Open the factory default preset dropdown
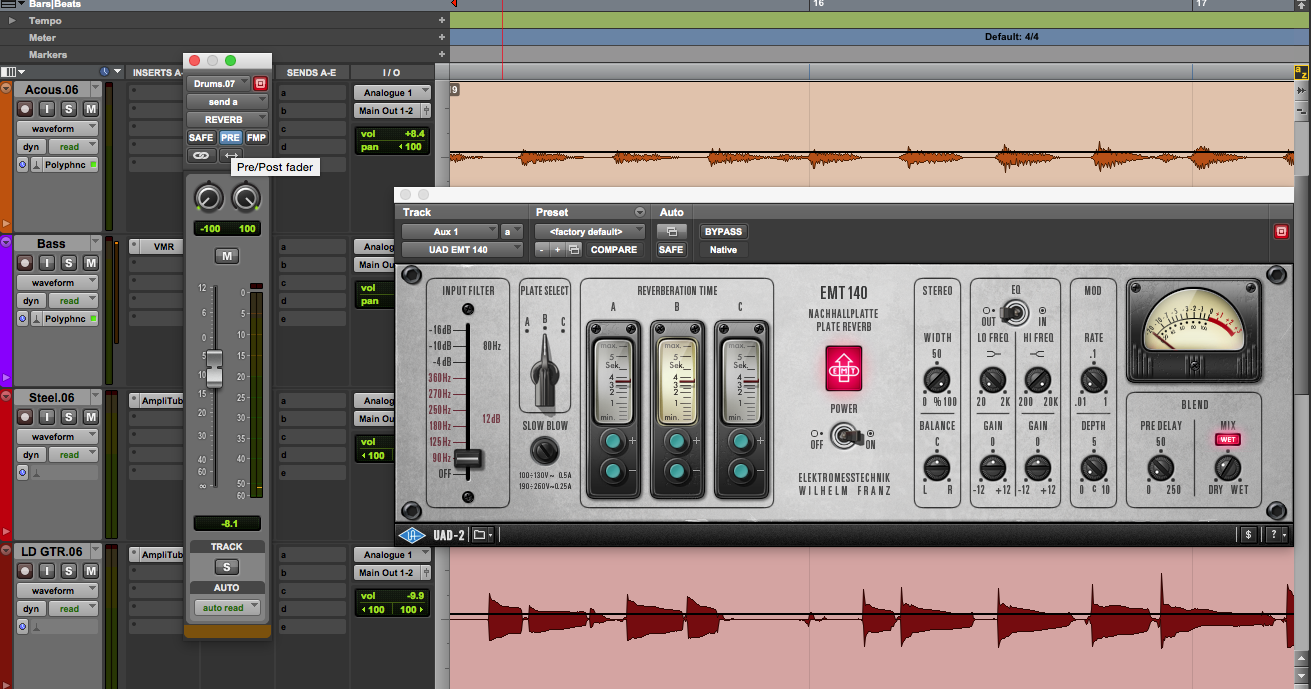Image resolution: width=1311 pixels, height=689 pixels. click(x=590, y=231)
